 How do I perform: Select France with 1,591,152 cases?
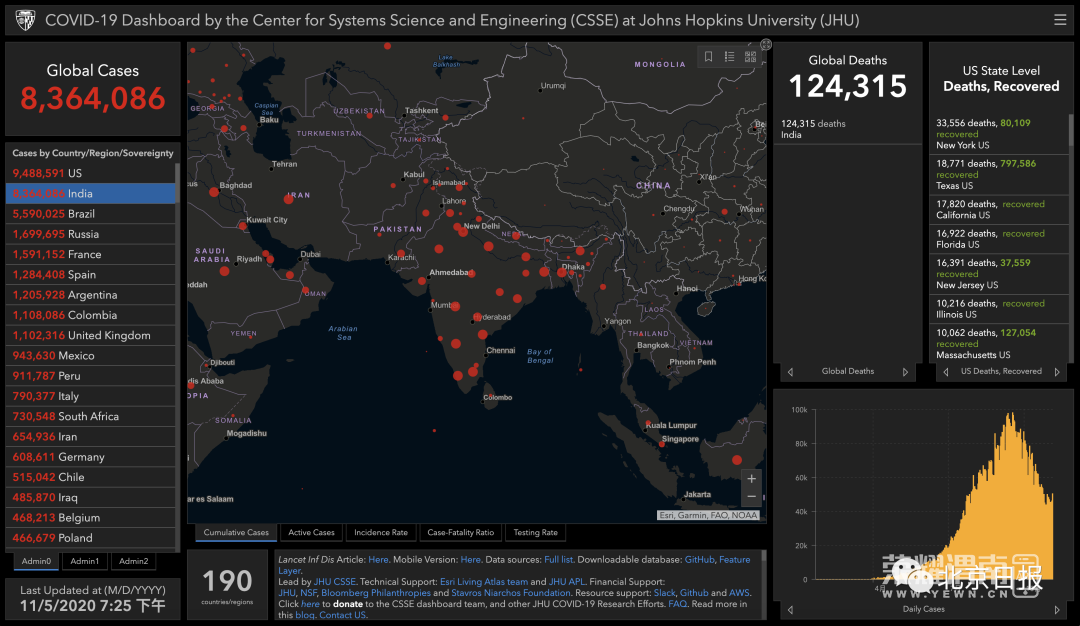pos(90,254)
